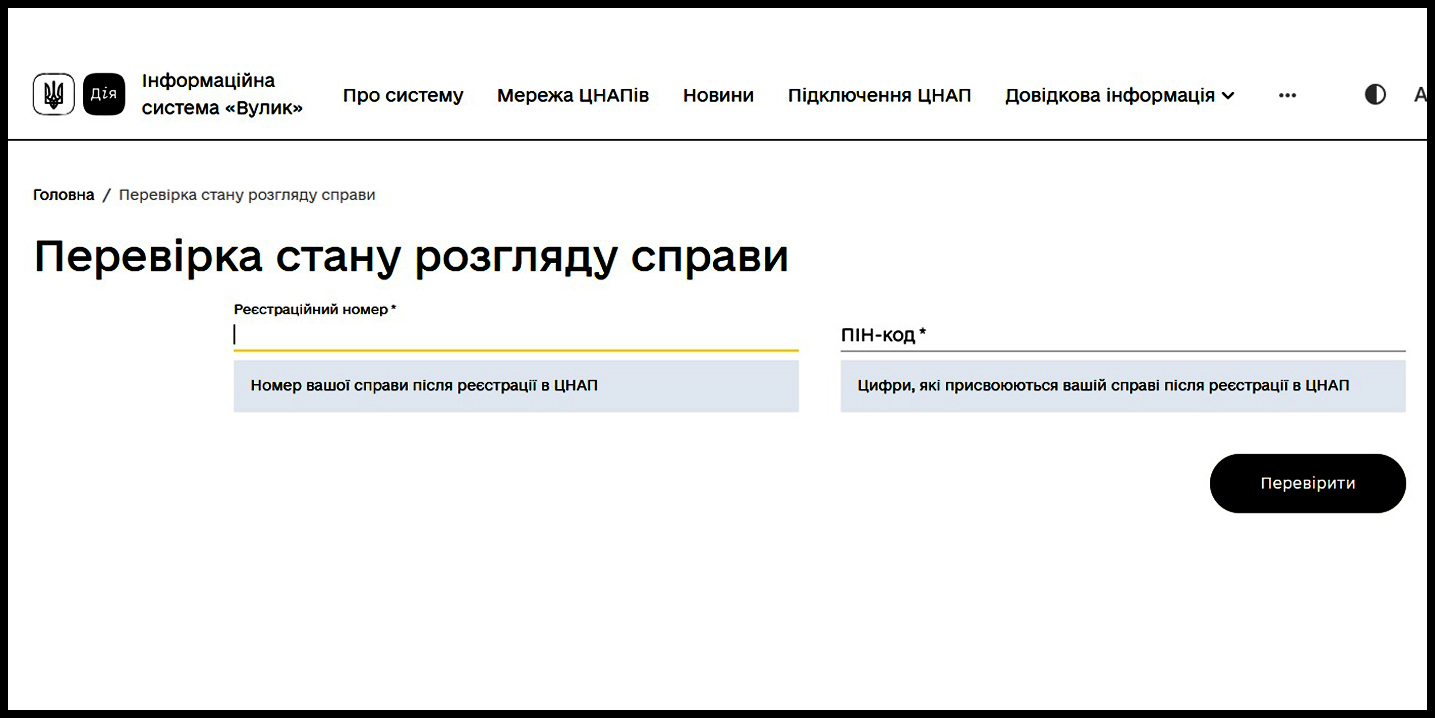Click the Інформаційна система «Вулик» site title

point(222,94)
